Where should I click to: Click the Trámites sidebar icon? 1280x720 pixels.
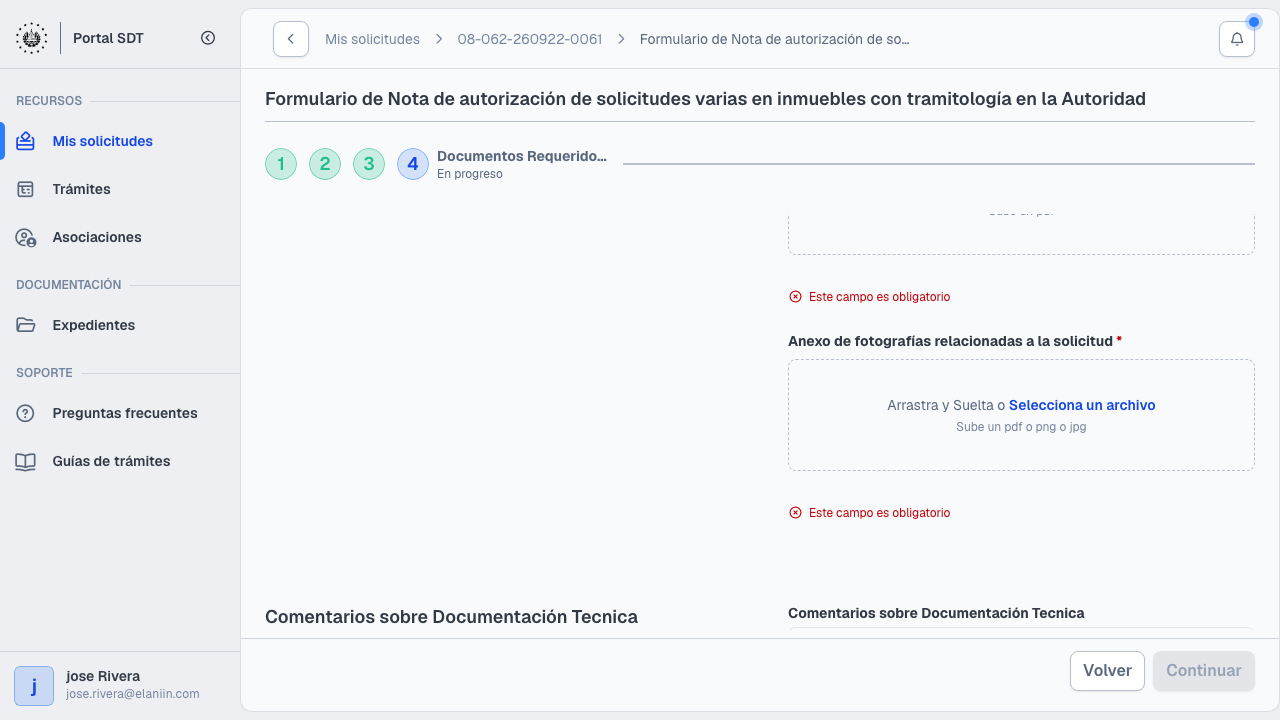click(x=26, y=189)
